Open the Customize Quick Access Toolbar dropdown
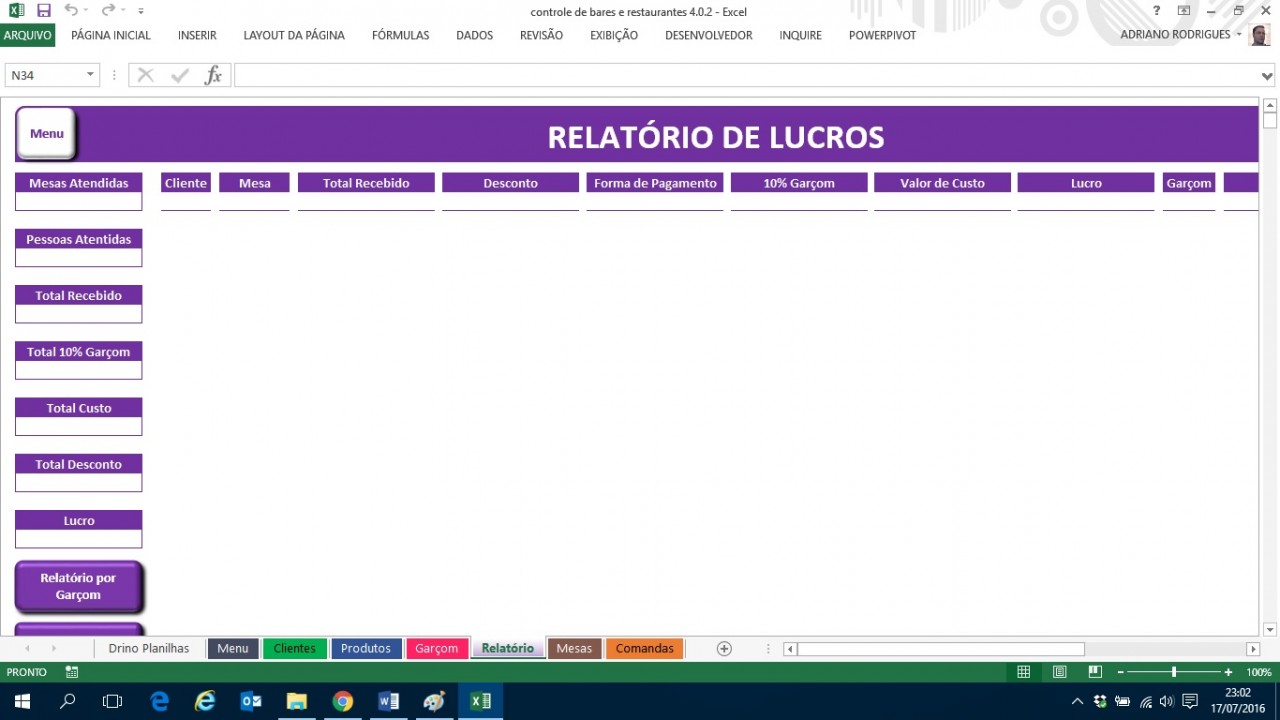1280x720 pixels. click(141, 11)
